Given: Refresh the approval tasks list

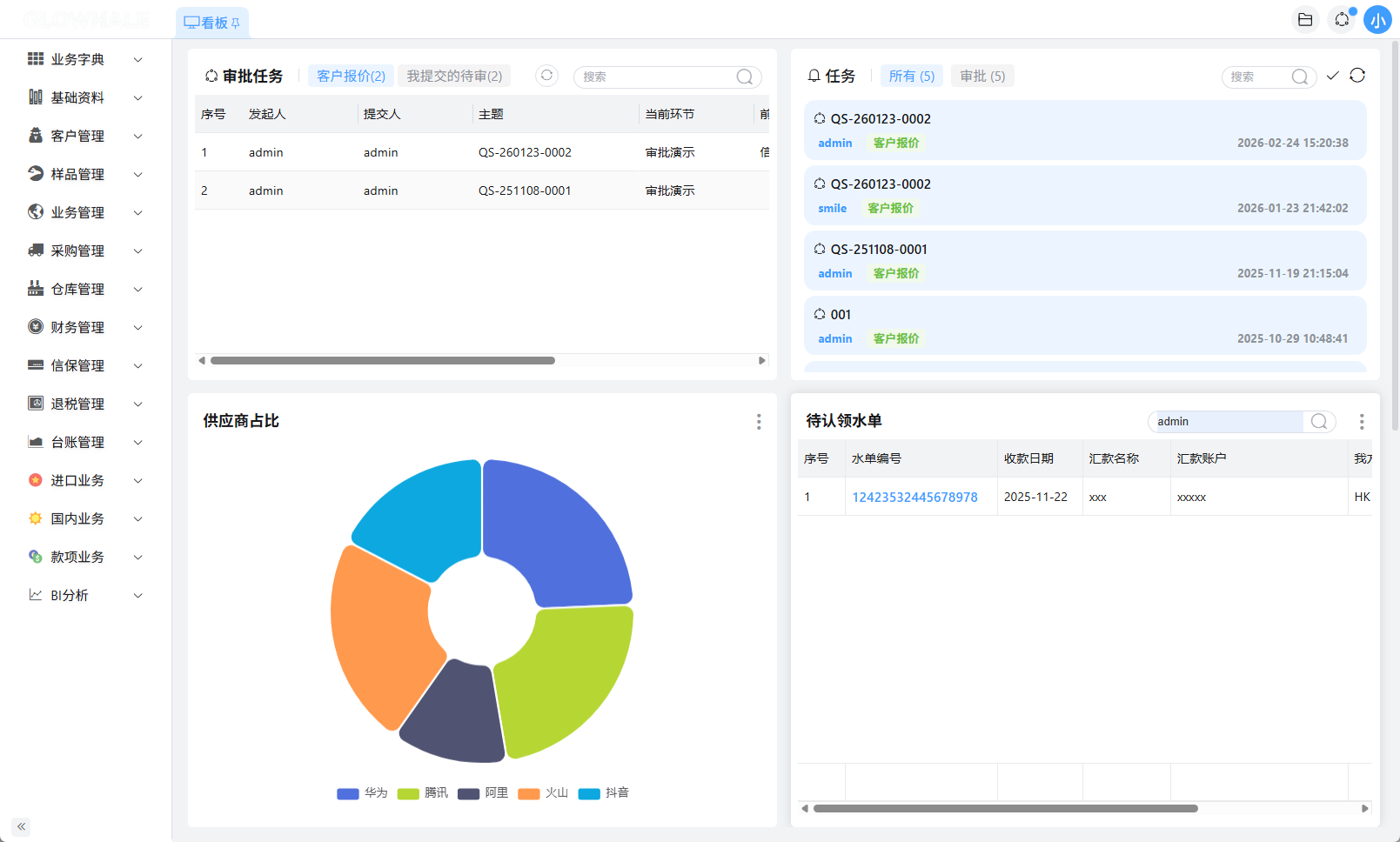Looking at the screenshot, I should pos(546,76).
